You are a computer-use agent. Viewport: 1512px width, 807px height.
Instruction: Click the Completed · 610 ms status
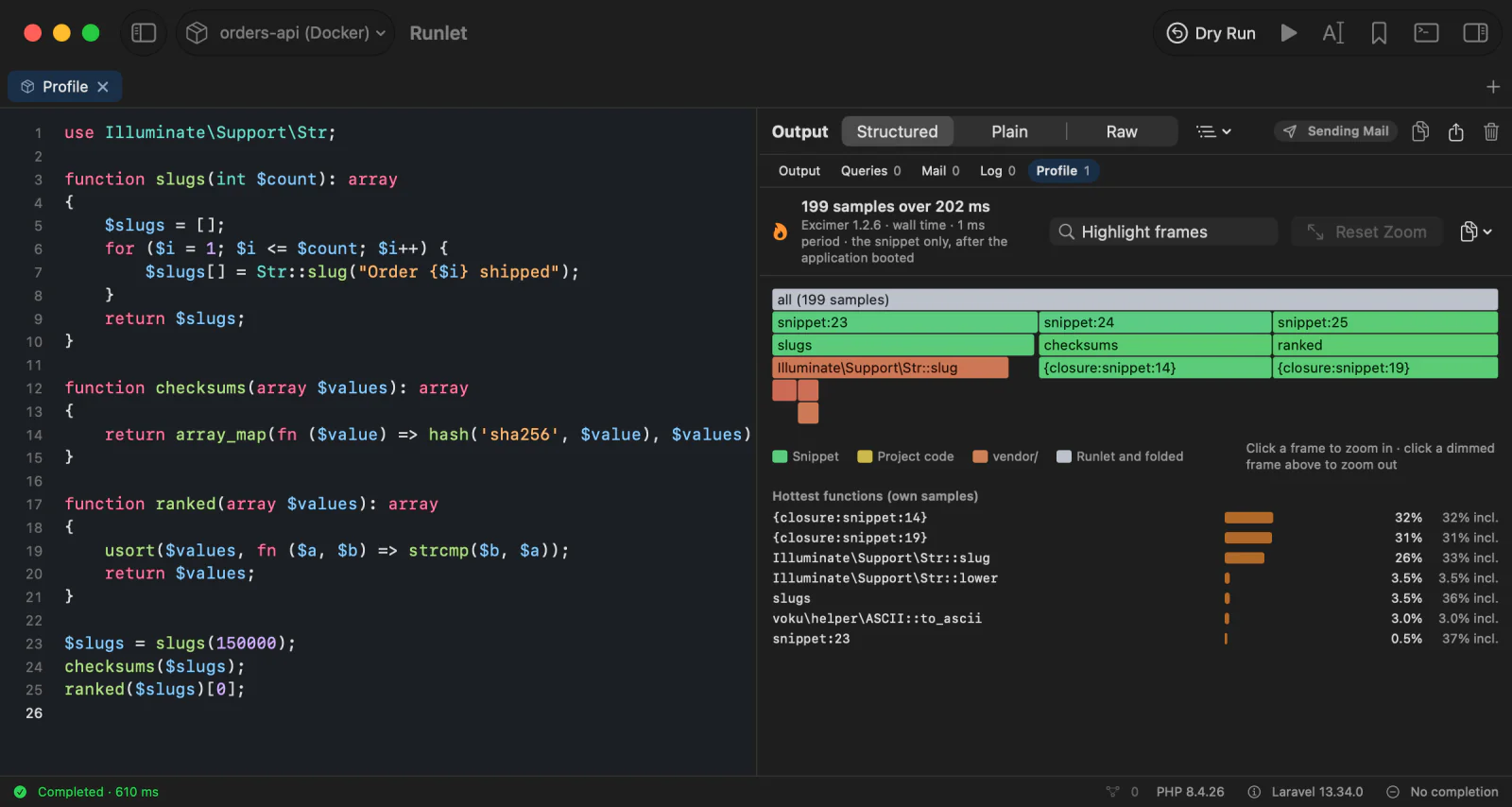[x=98, y=792]
